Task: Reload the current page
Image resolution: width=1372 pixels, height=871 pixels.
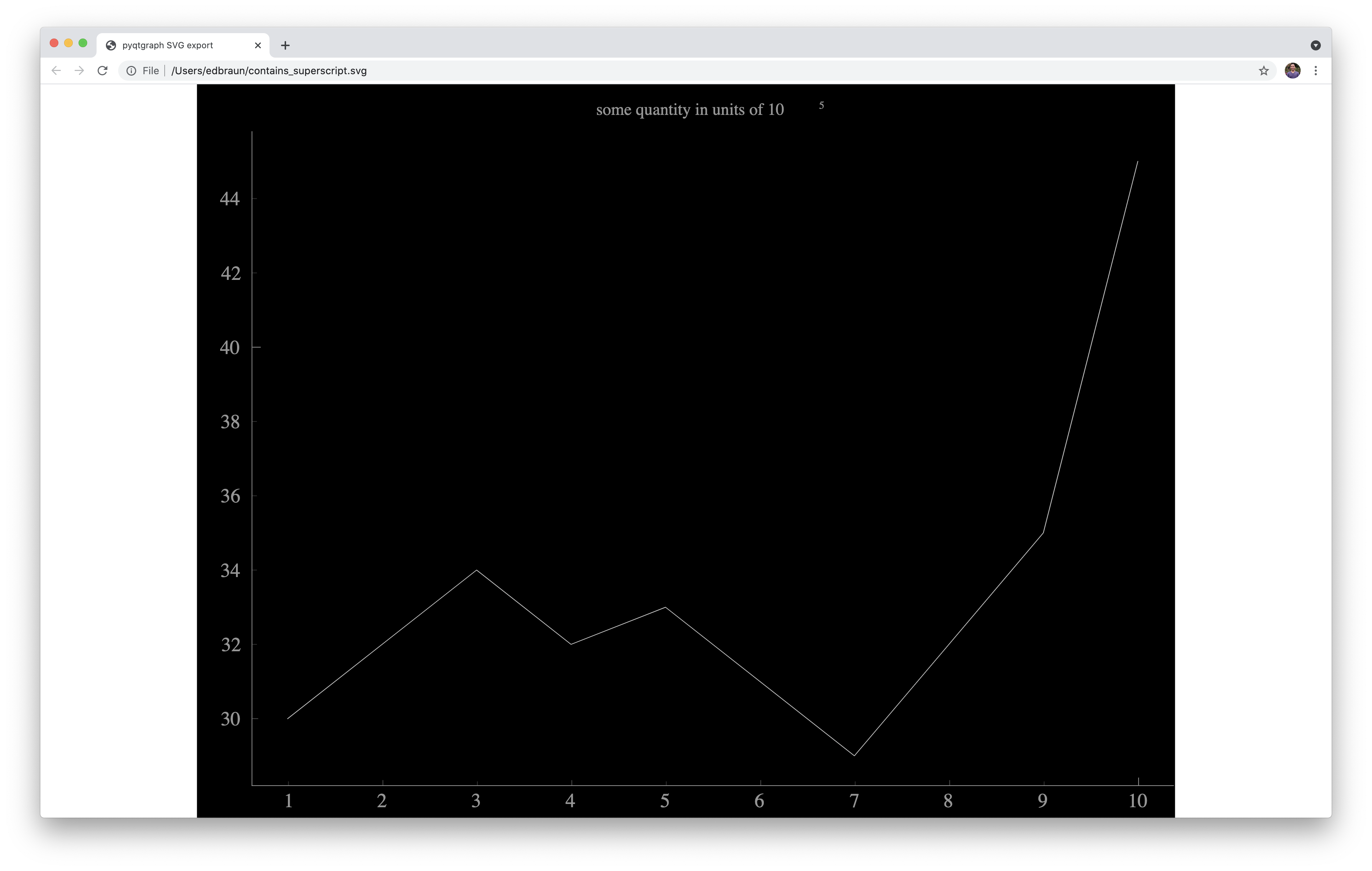Action: click(x=103, y=71)
